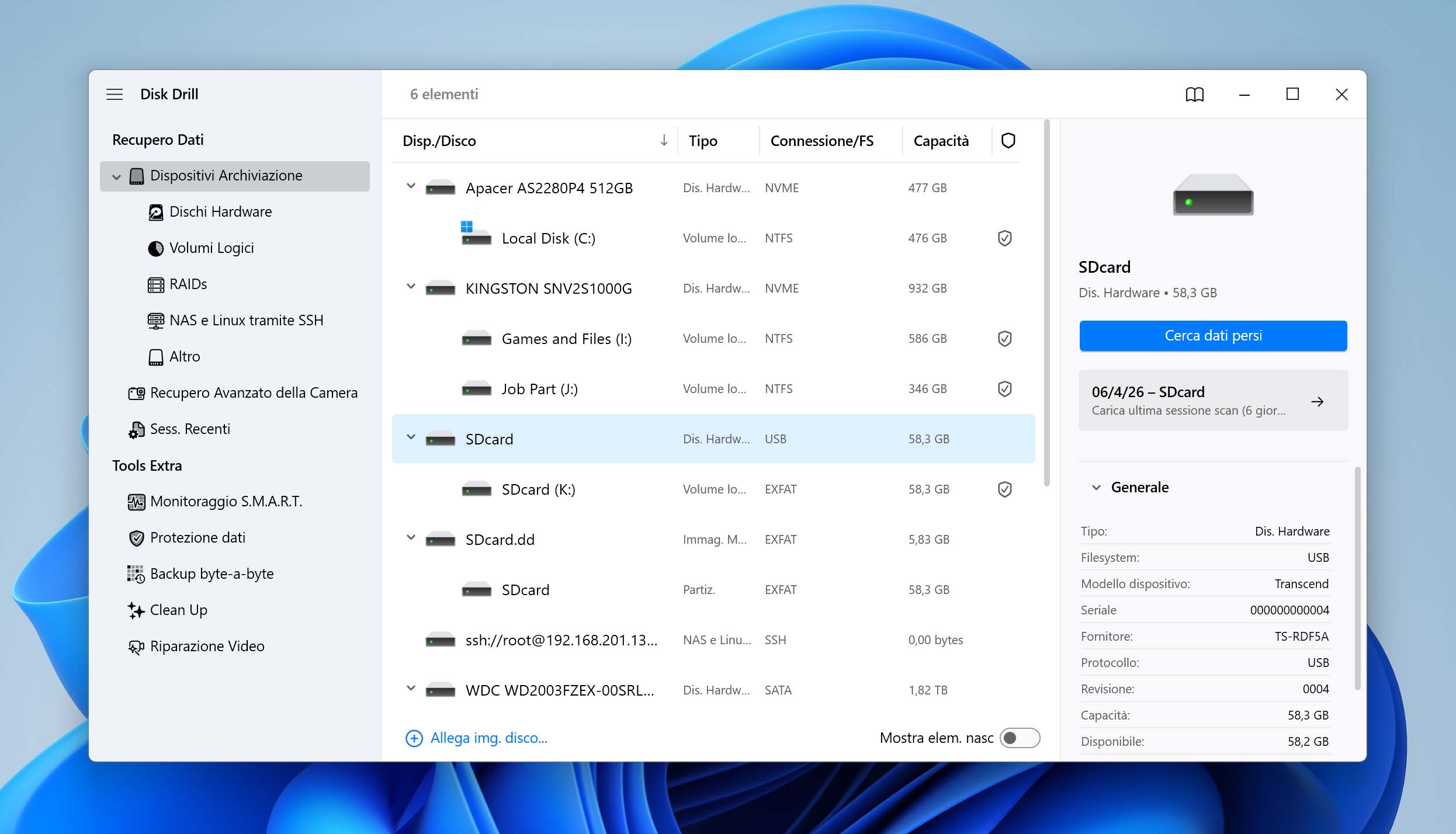Click the Clean Up sparkle icon
Viewport: 1456px width, 834px height.
(x=136, y=610)
